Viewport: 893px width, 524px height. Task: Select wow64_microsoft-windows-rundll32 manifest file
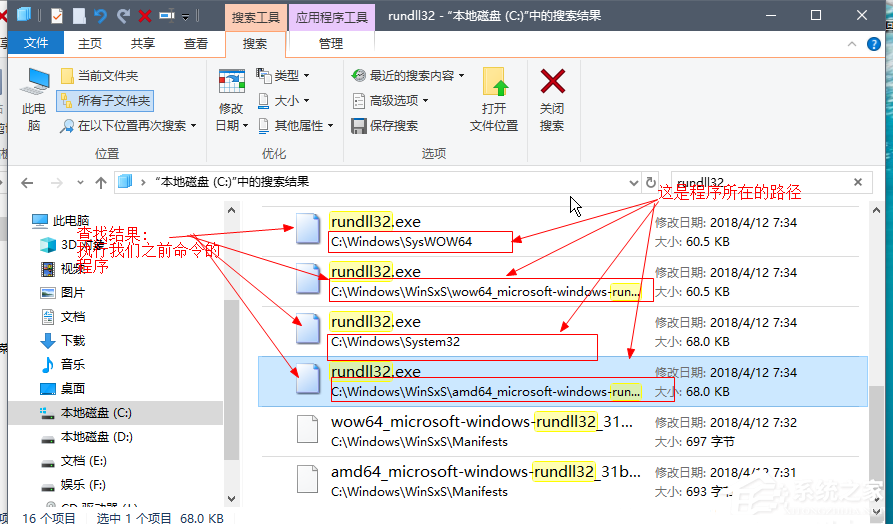point(563,431)
